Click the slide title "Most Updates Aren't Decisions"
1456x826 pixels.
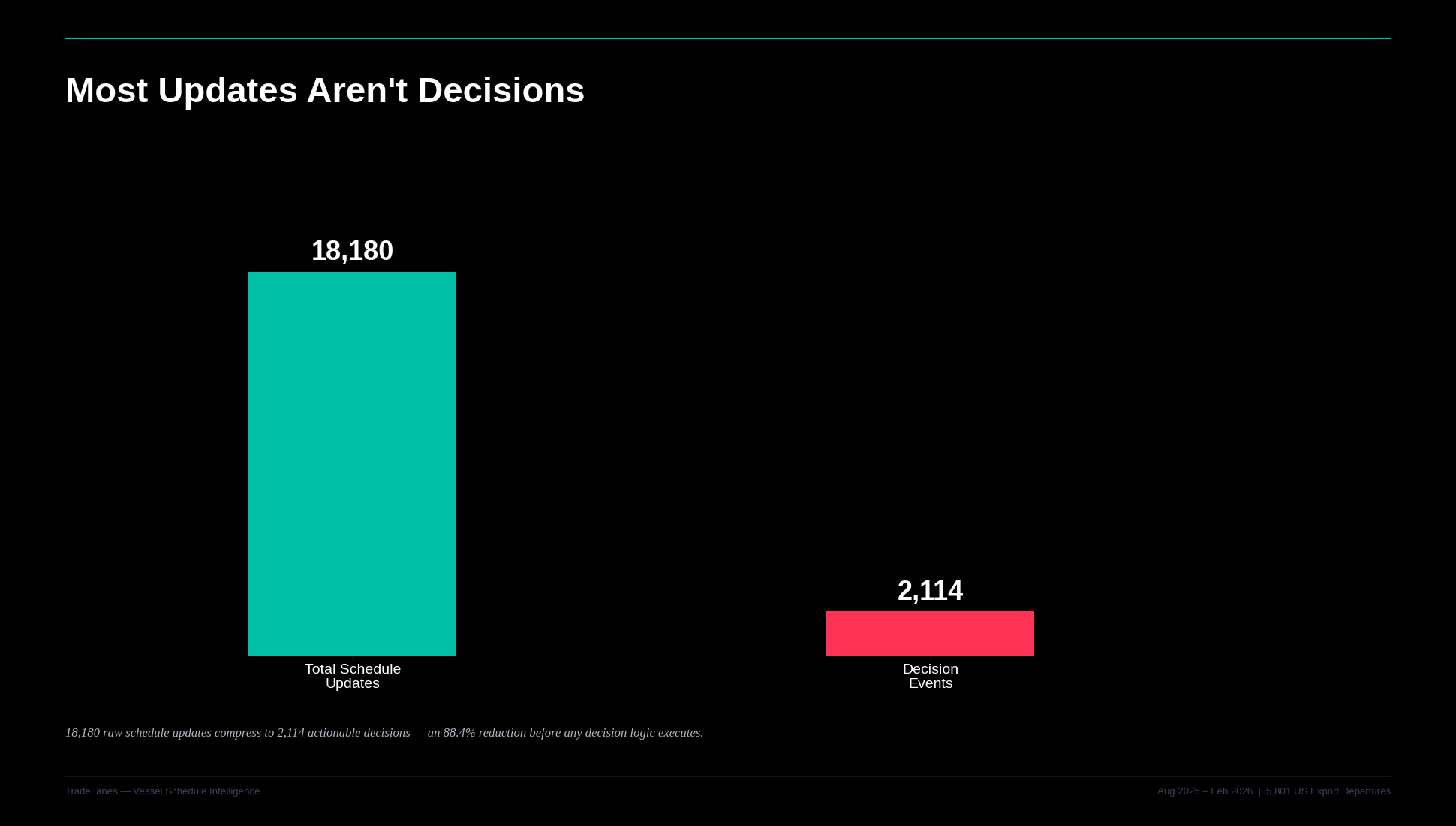tap(324, 91)
